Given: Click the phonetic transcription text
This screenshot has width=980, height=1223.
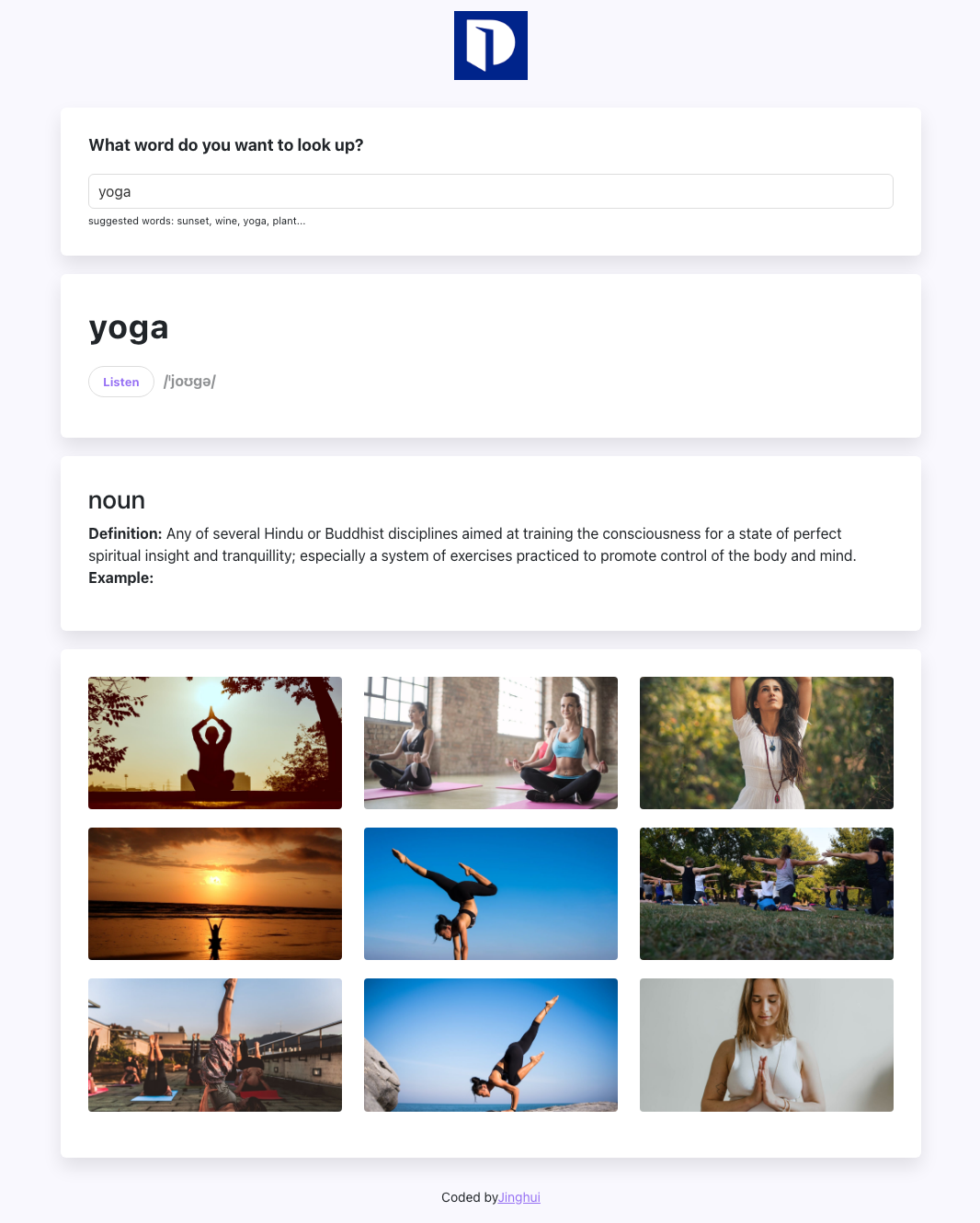Looking at the screenshot, I should pos(189,382).
